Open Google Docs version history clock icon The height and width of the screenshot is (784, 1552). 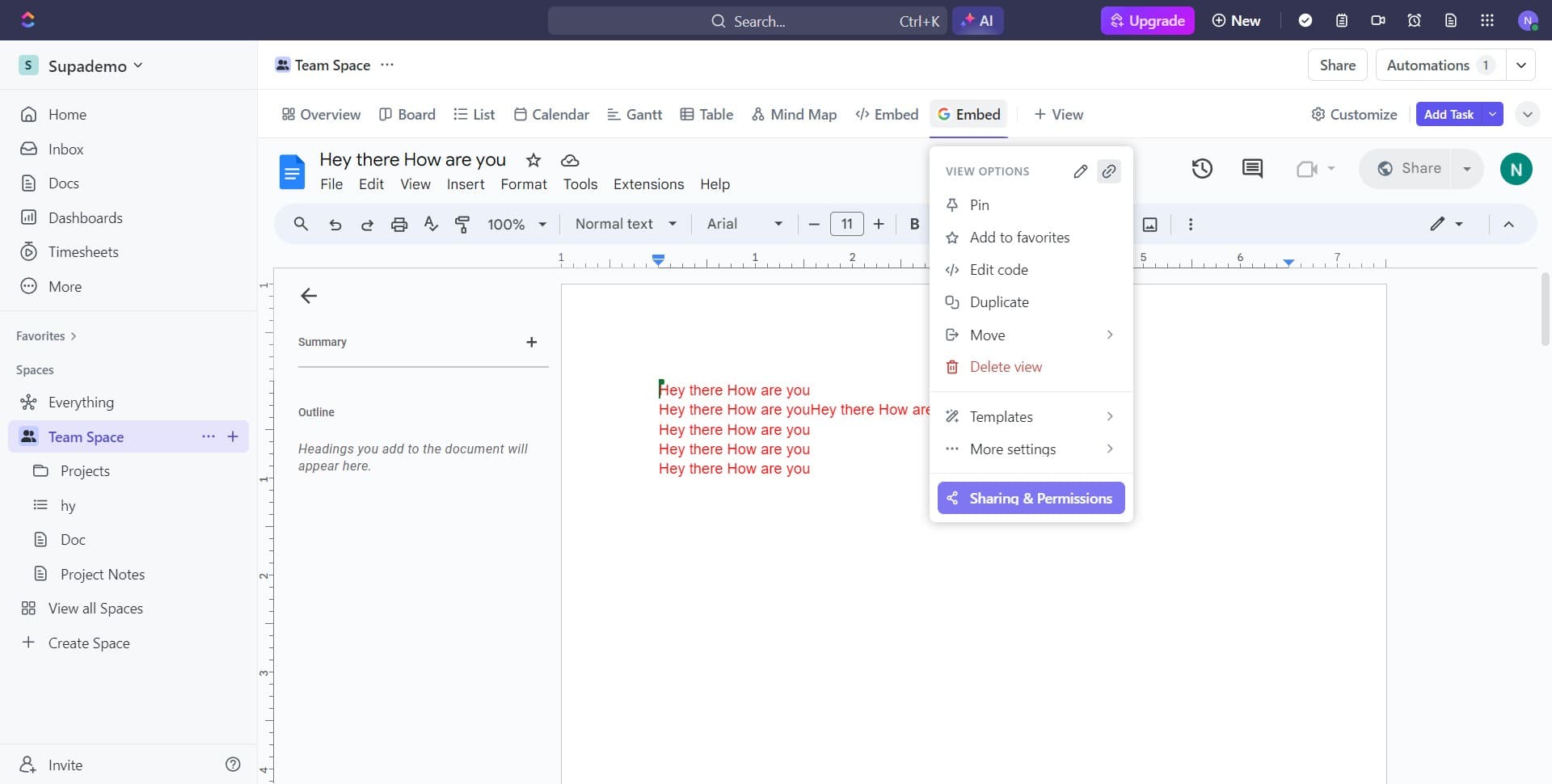pyautogui.click(x=1202, y=168)
